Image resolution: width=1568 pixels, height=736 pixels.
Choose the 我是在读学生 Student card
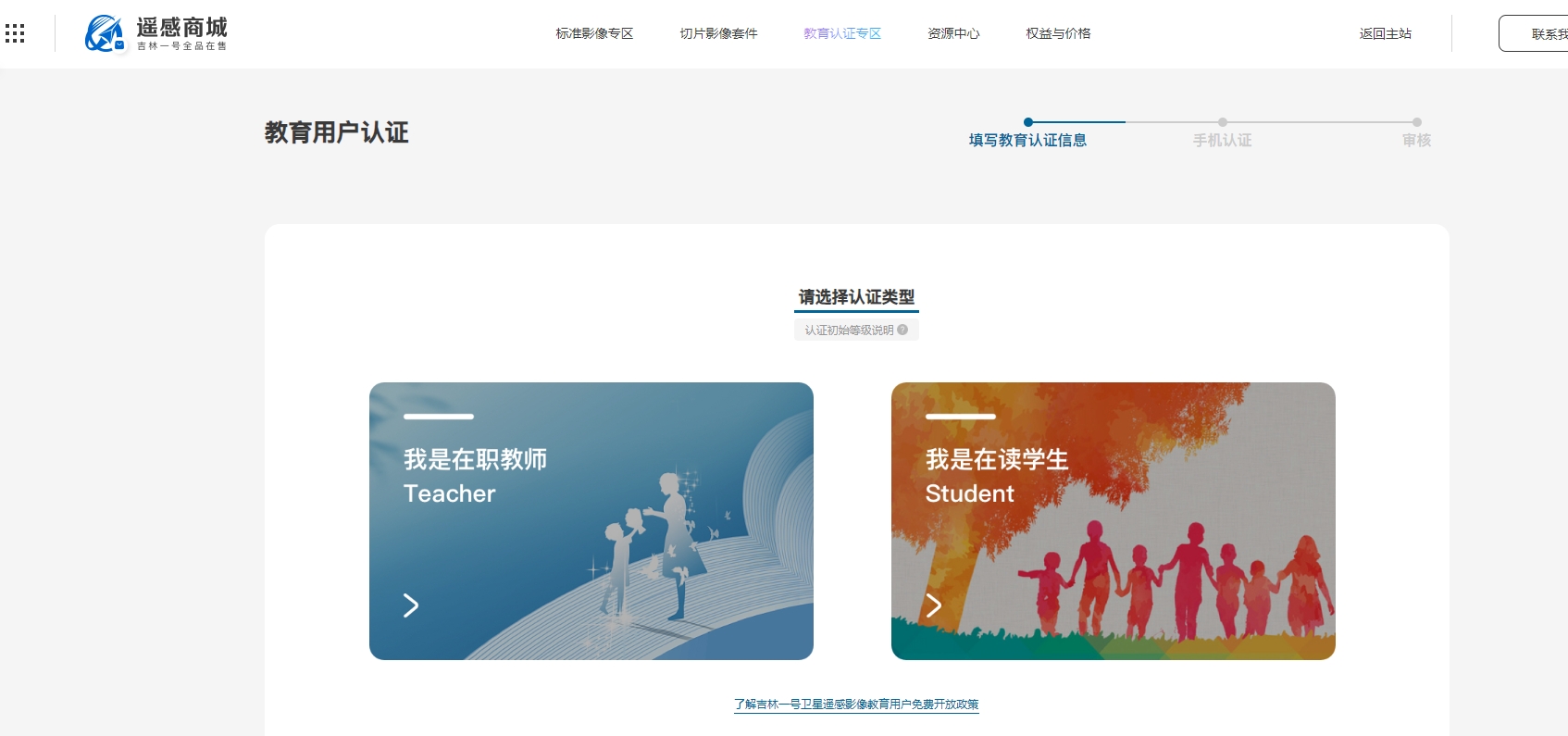(x=1114, y=521)
